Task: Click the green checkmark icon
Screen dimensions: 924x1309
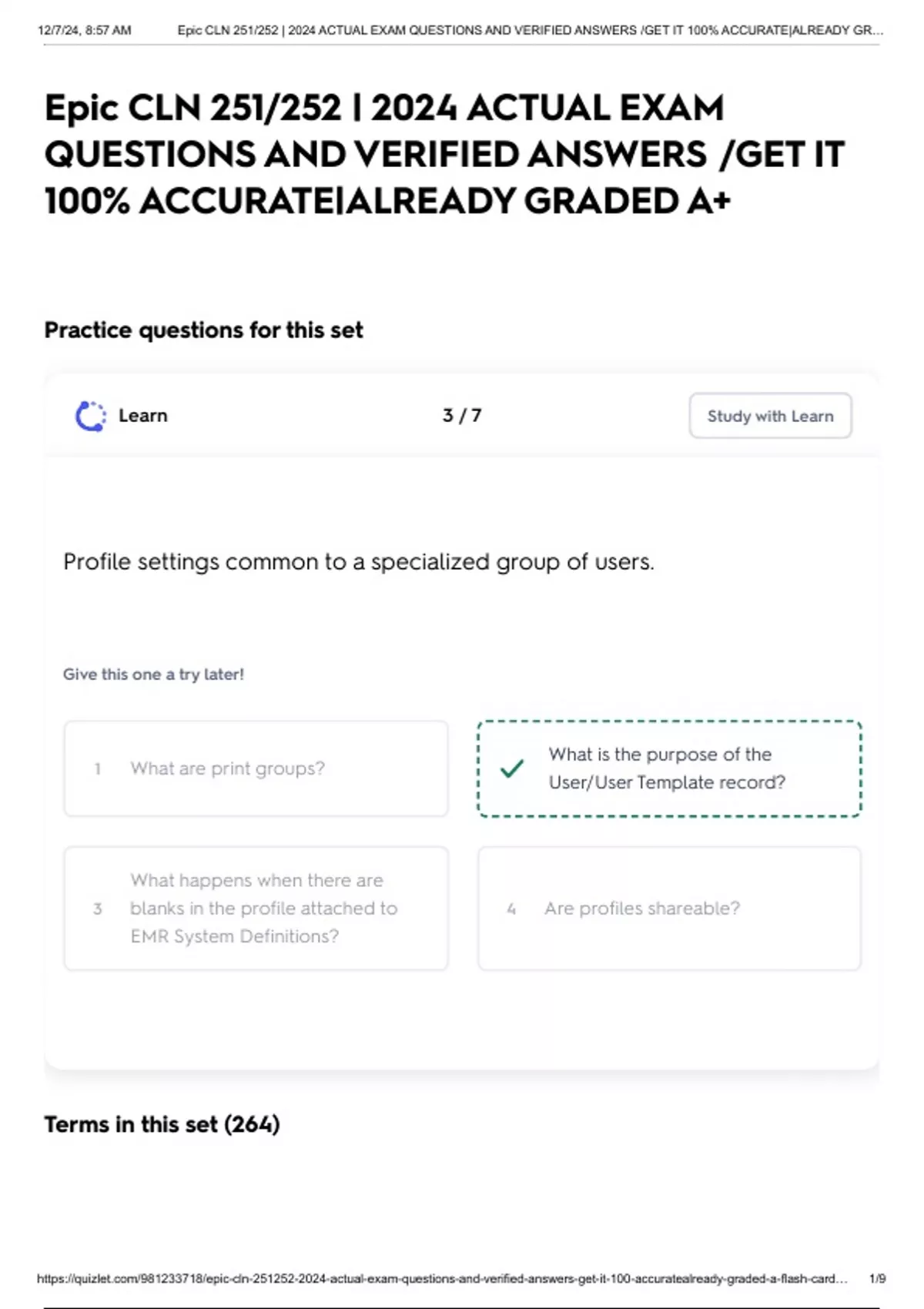Action: [512, 768]
